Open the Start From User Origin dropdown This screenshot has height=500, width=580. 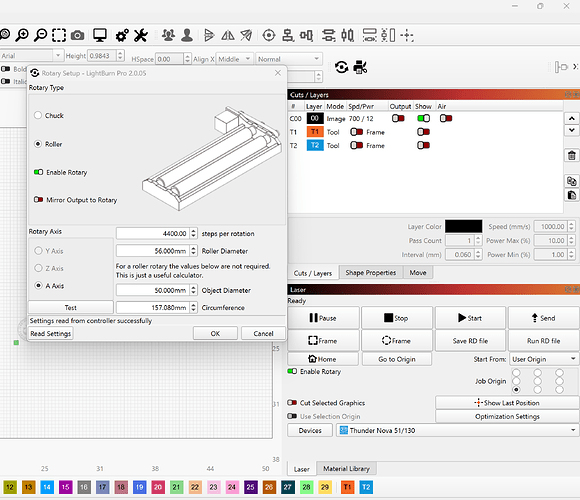pos(543,359)
